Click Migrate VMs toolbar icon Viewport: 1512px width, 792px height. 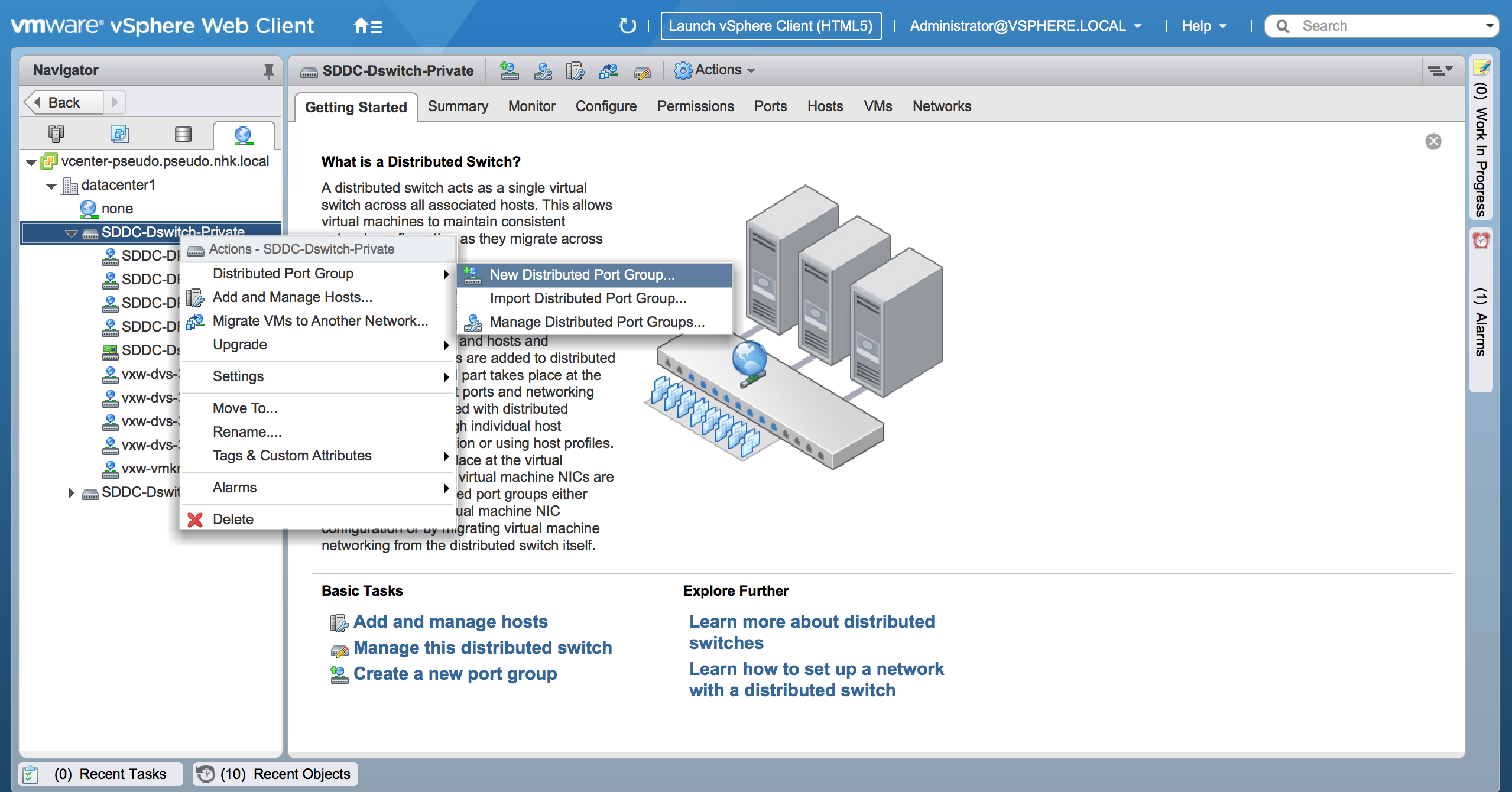(608, 71)
